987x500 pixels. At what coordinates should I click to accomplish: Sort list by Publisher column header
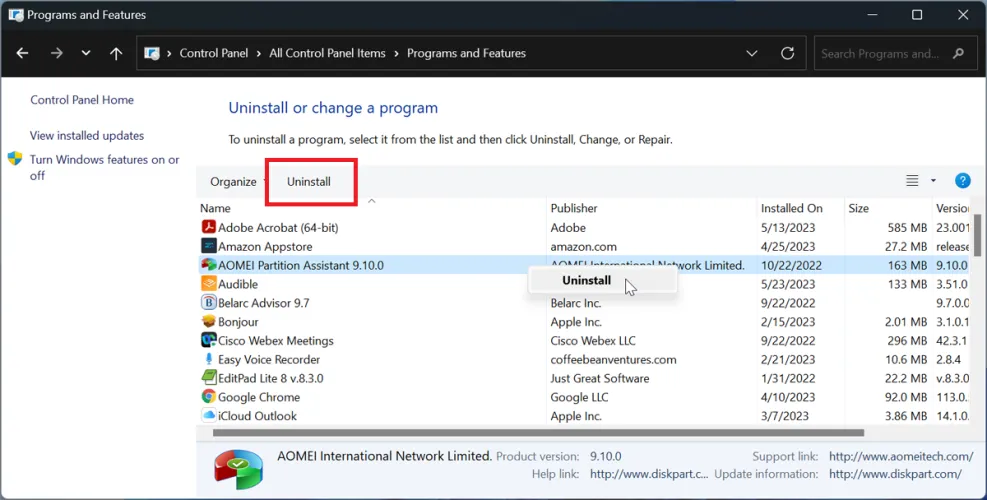point(574,208)
